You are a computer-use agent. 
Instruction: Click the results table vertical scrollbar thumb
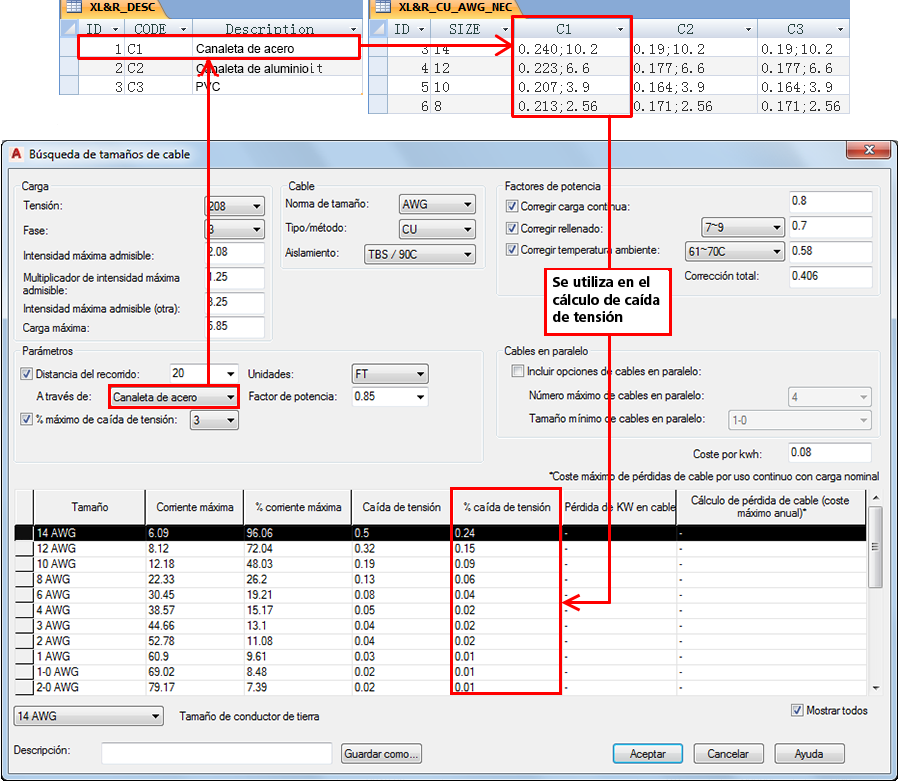(x=875, y=547)
